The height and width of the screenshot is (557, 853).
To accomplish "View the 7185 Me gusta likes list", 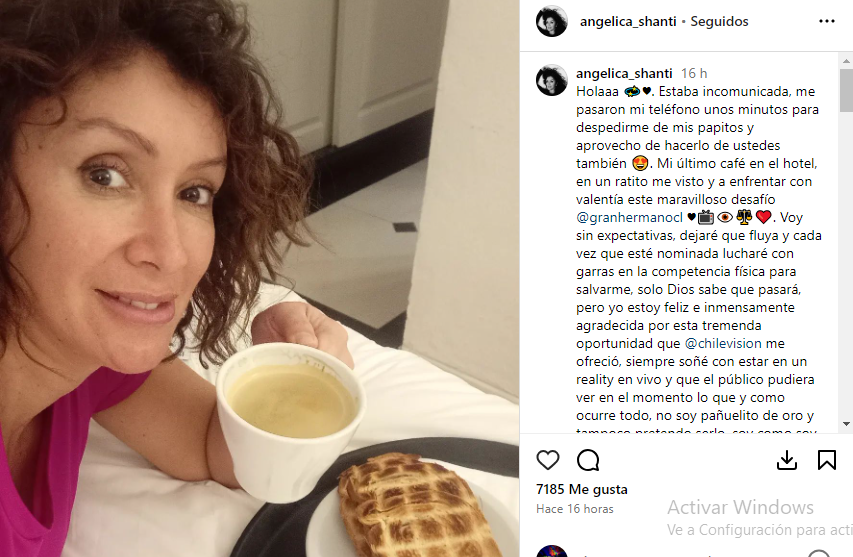I will (582, 489).
